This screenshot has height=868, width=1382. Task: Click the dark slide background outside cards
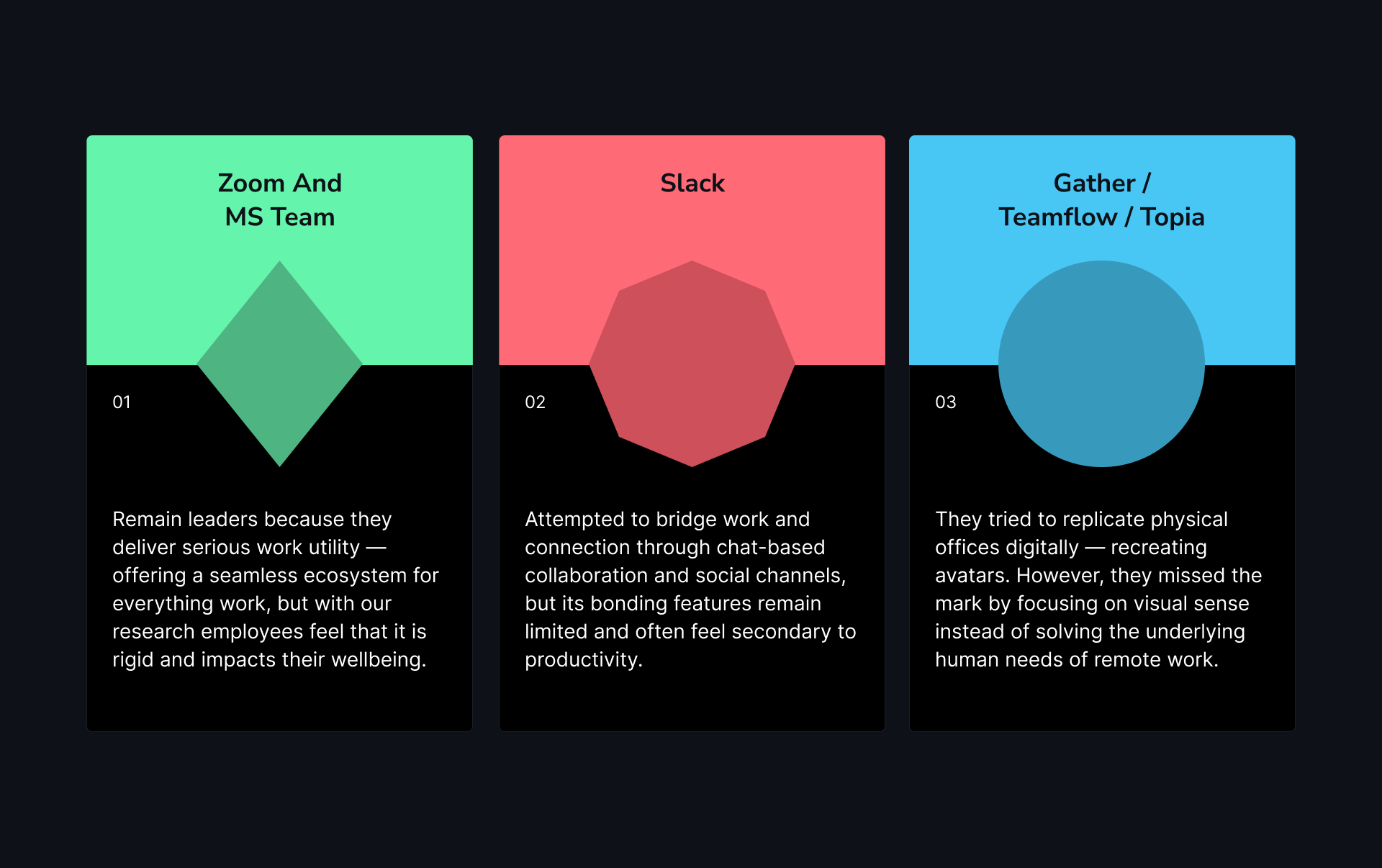[691, 799]
